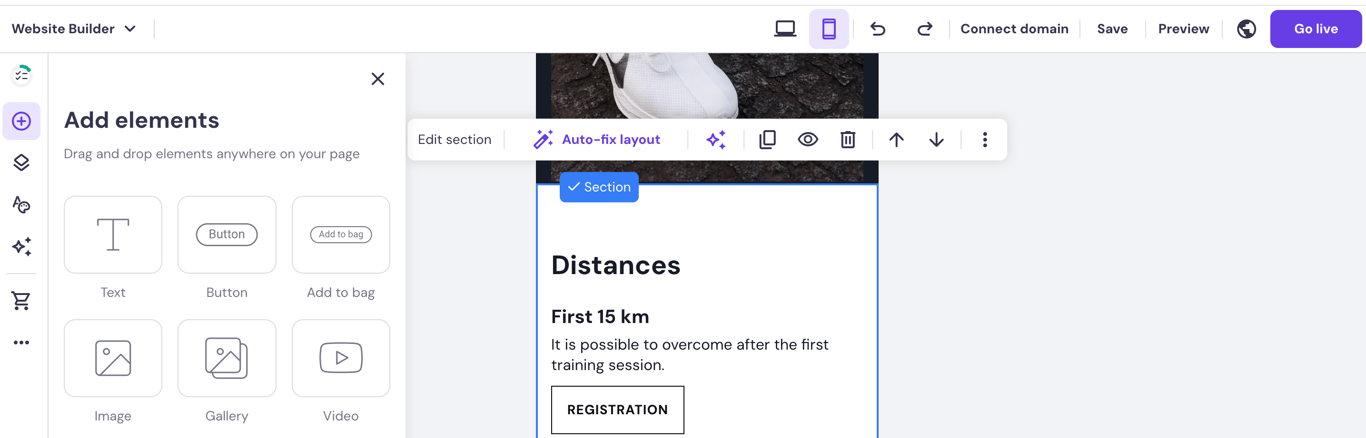Open section more options menu
Viewport: 1366px width, 438px height.
[x=985, y=140]
